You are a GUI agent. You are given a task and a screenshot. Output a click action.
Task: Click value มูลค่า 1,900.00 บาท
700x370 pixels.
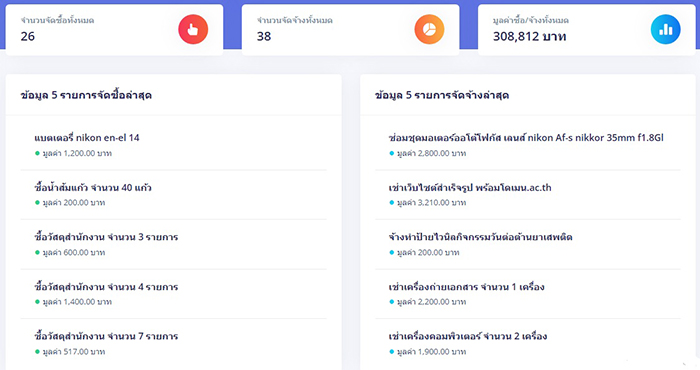pos(431,352)
